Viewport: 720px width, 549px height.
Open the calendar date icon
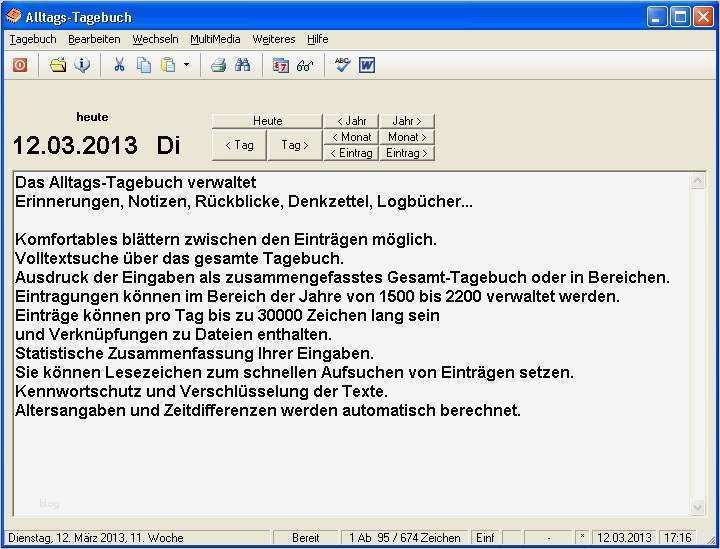click(280, 65)
